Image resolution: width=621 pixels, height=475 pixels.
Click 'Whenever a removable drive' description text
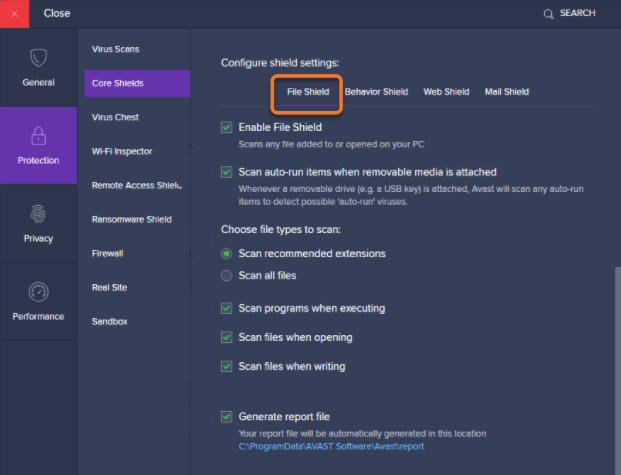tap(411, 195)
